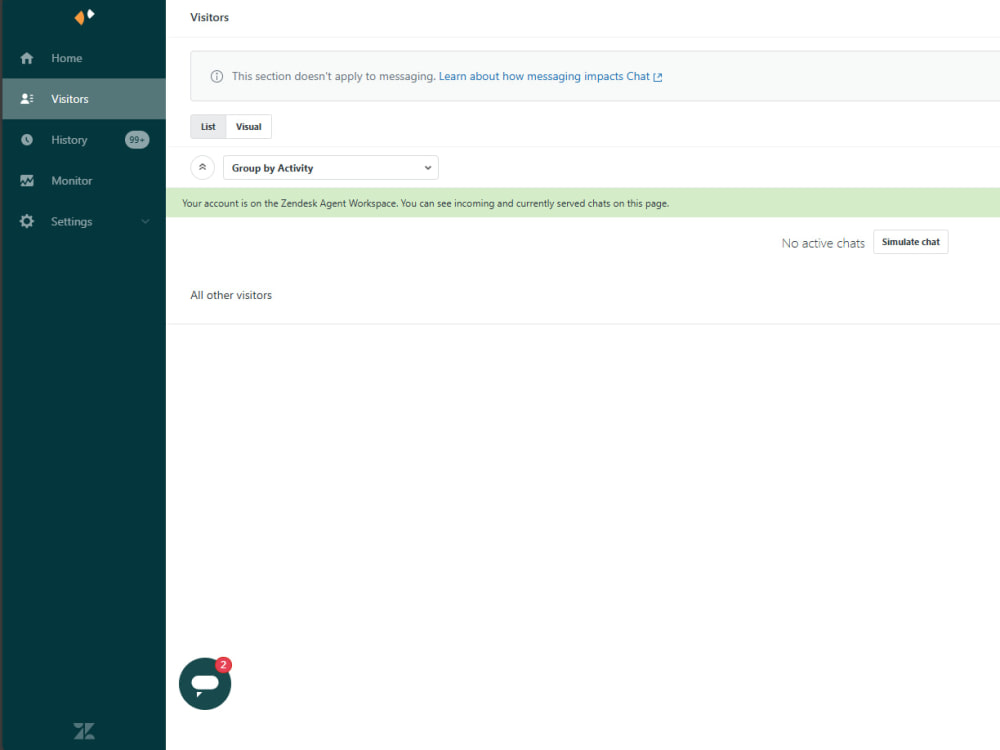
Task: Click the Home house icon in sidebar
Action: point(27,58)
